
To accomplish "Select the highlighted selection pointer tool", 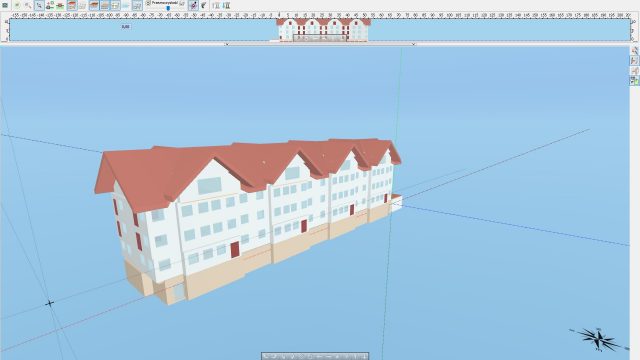I will (39, 5).
